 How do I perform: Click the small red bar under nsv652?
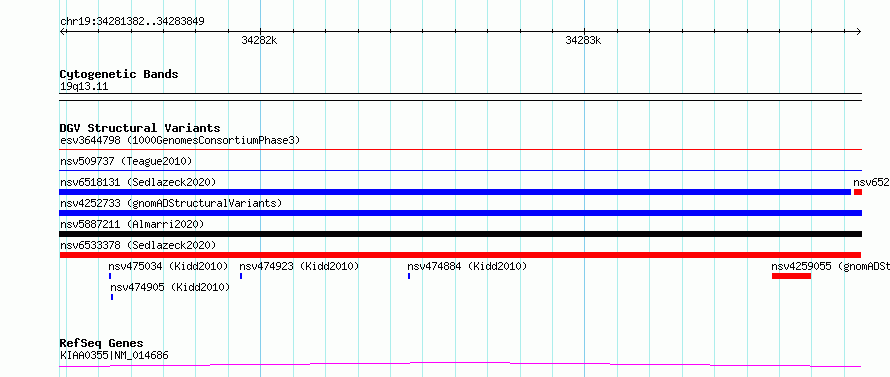point(858,192)
